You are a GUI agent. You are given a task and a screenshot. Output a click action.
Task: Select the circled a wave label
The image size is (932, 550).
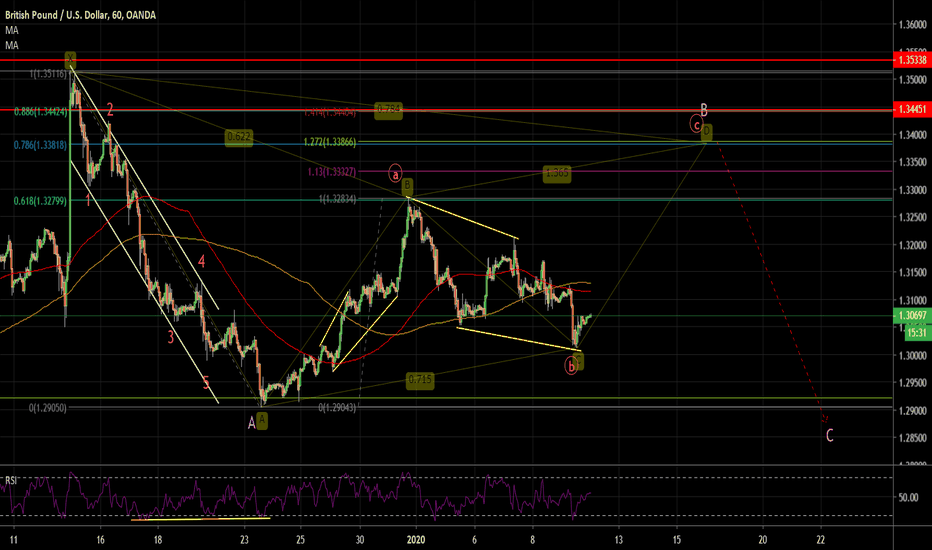(395, 174)
